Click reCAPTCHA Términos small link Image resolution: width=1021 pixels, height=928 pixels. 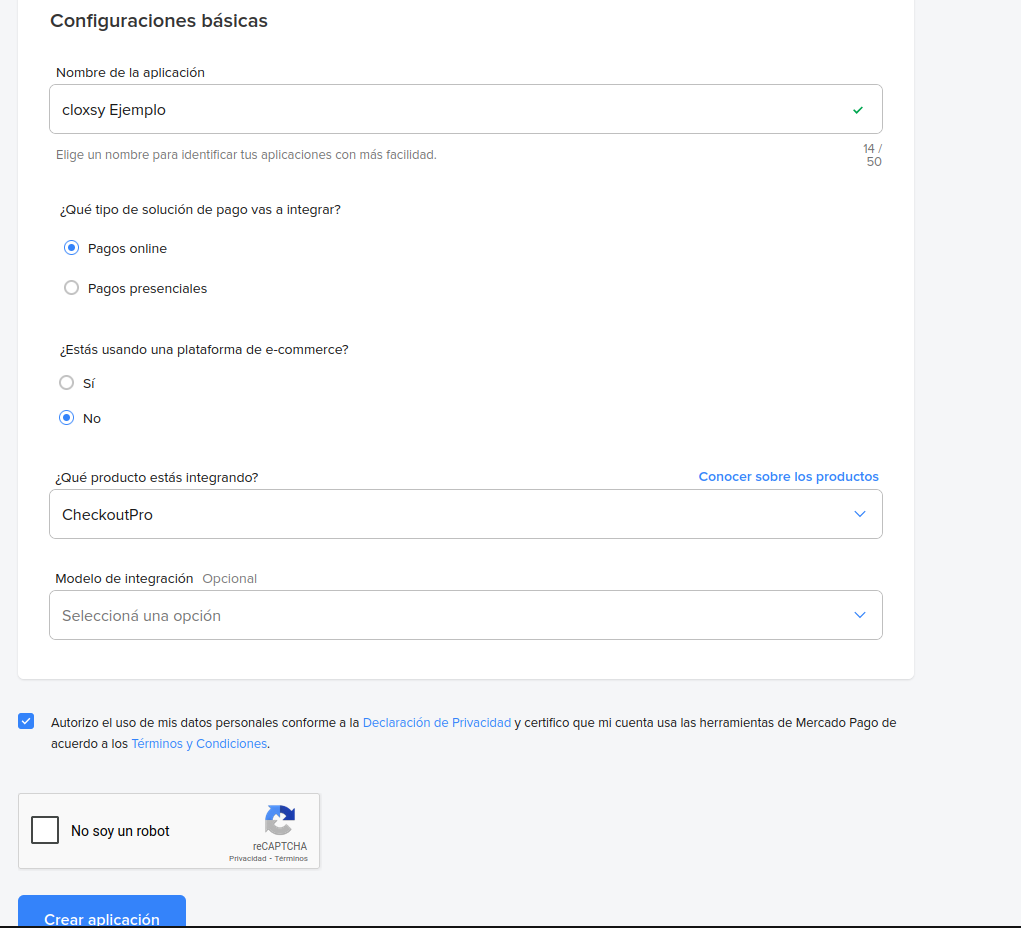coord(291,858)
